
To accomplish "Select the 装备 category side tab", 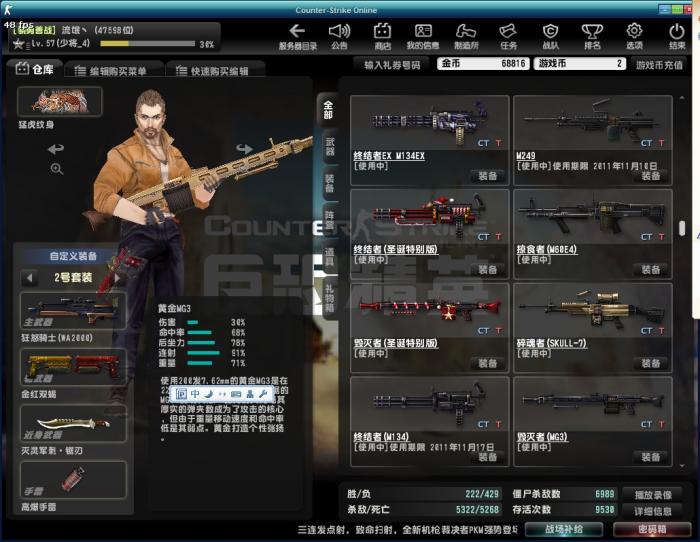I will [329, 183].
